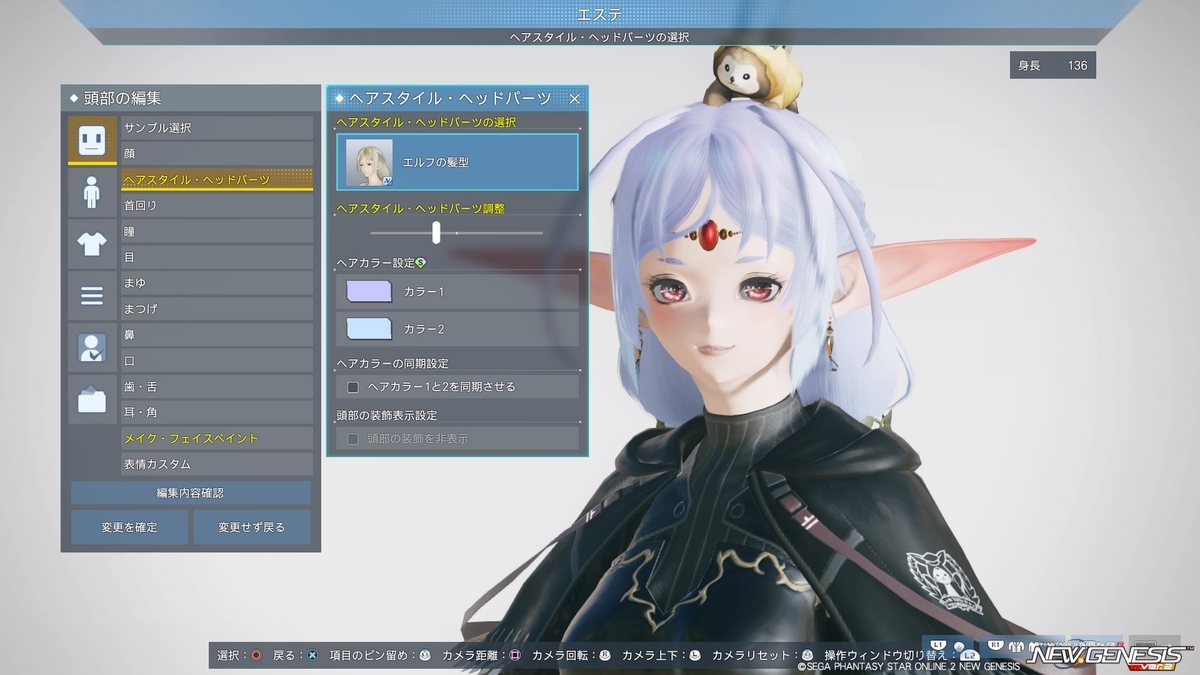Open the clothing T-shirt icon category
The width and height of the screenshot is (1200, 675).
(92, 244)
